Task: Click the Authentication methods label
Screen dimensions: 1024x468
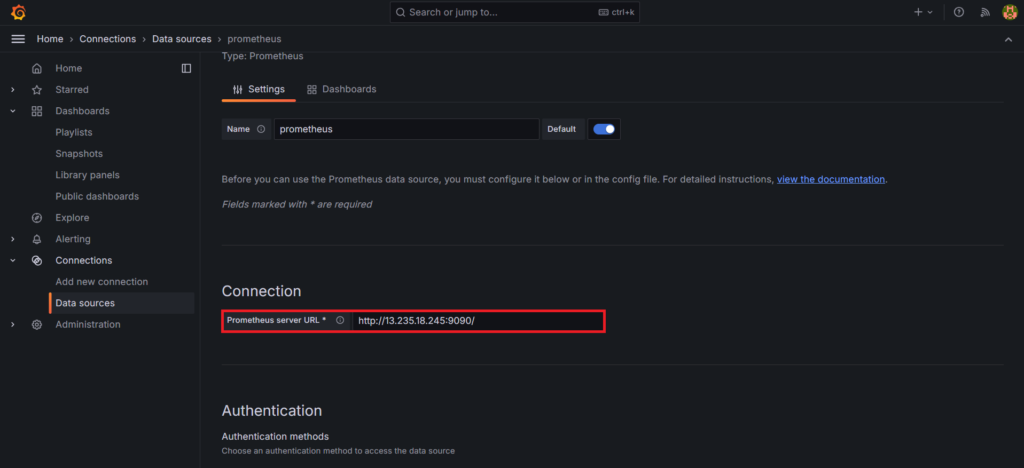Action: coord(275,436)
